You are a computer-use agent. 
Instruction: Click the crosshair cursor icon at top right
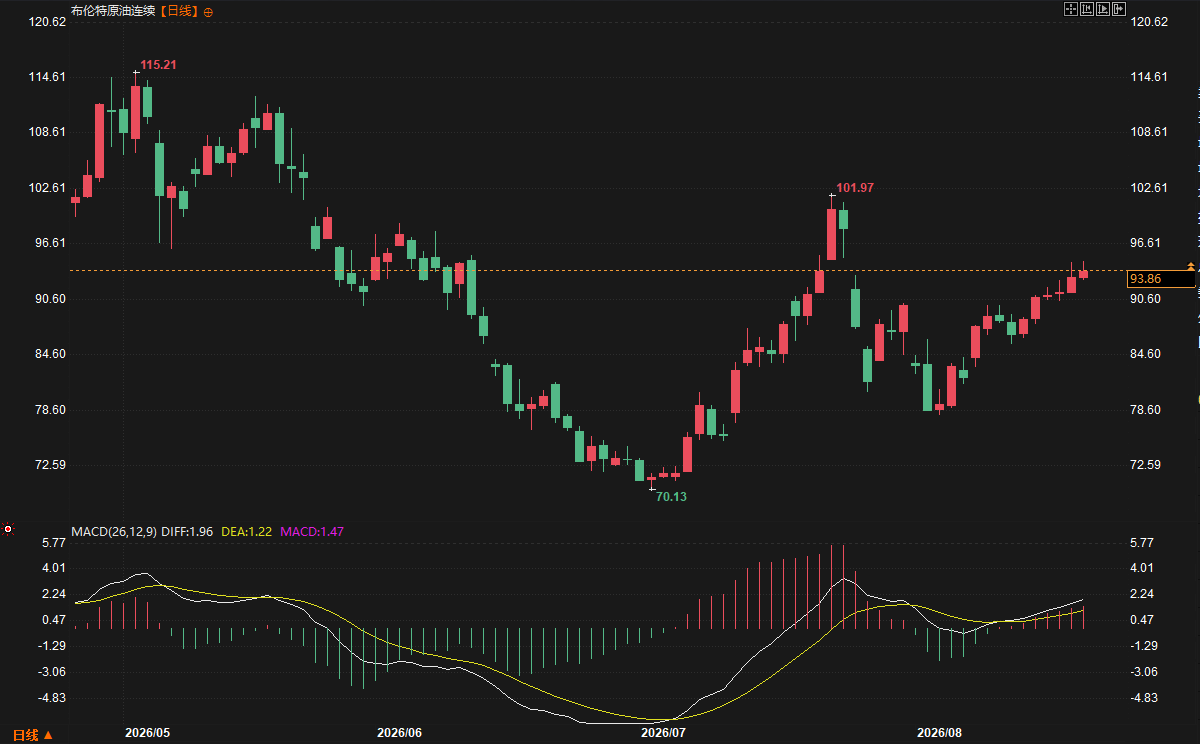coord(1070,9)
